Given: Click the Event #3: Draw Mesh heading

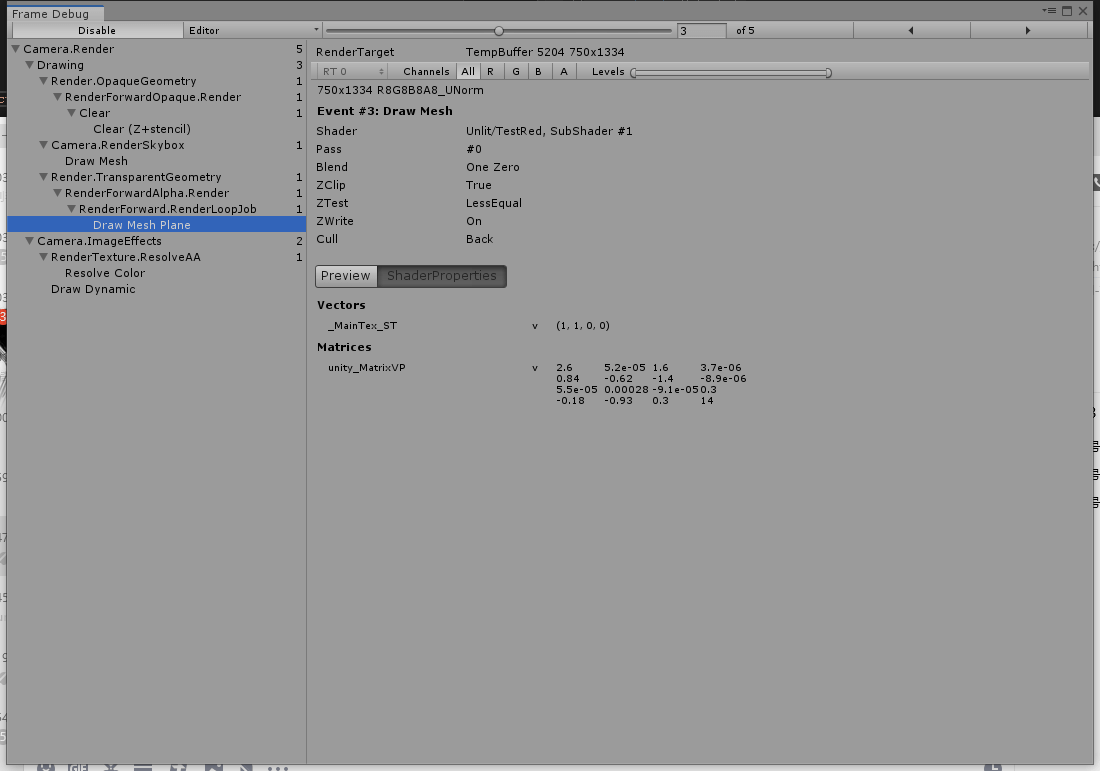Looking at the screenshot, I should tap(384, 111).
